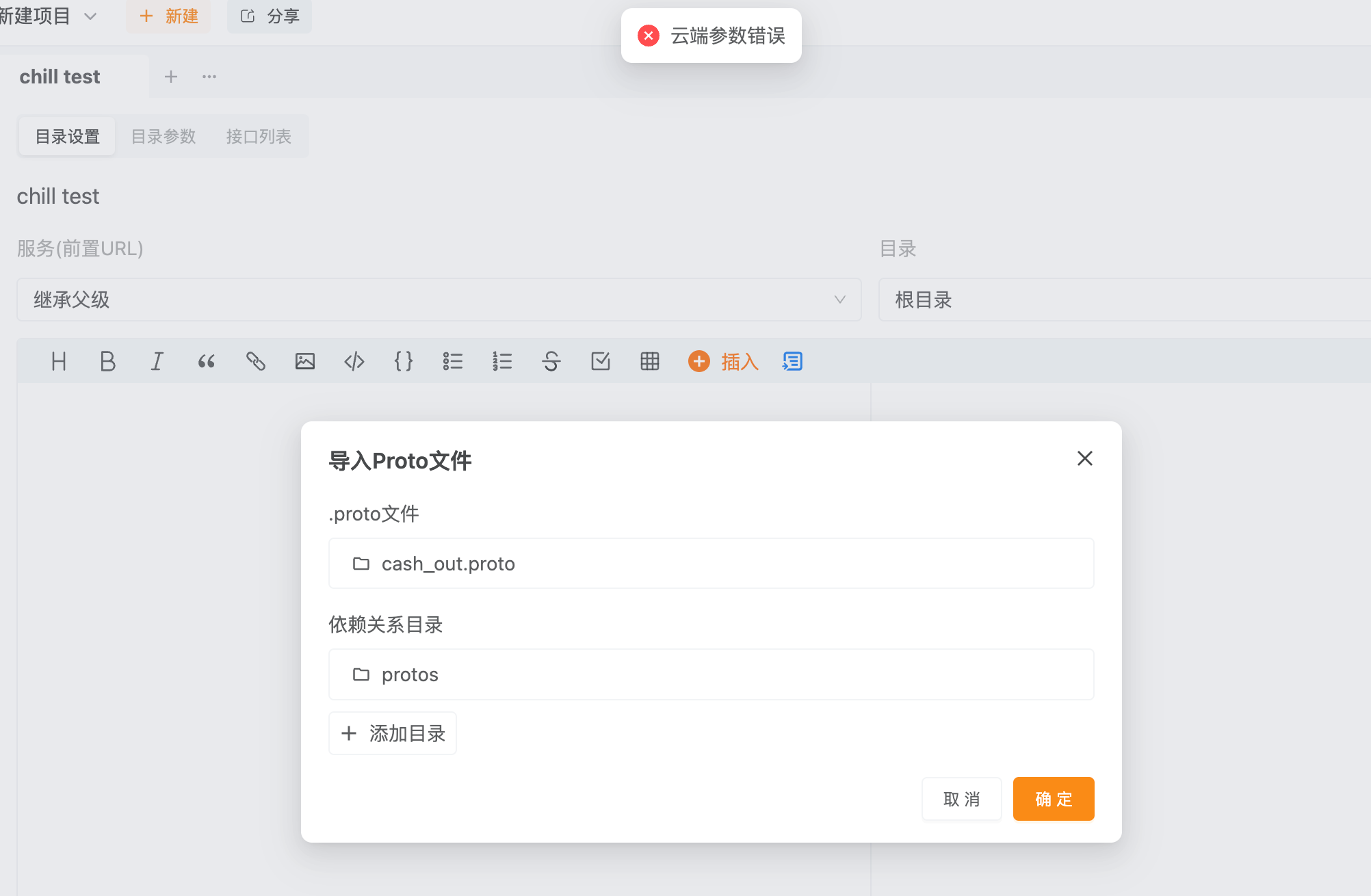Open the 新建项目 project dropdown

[48, 16]
